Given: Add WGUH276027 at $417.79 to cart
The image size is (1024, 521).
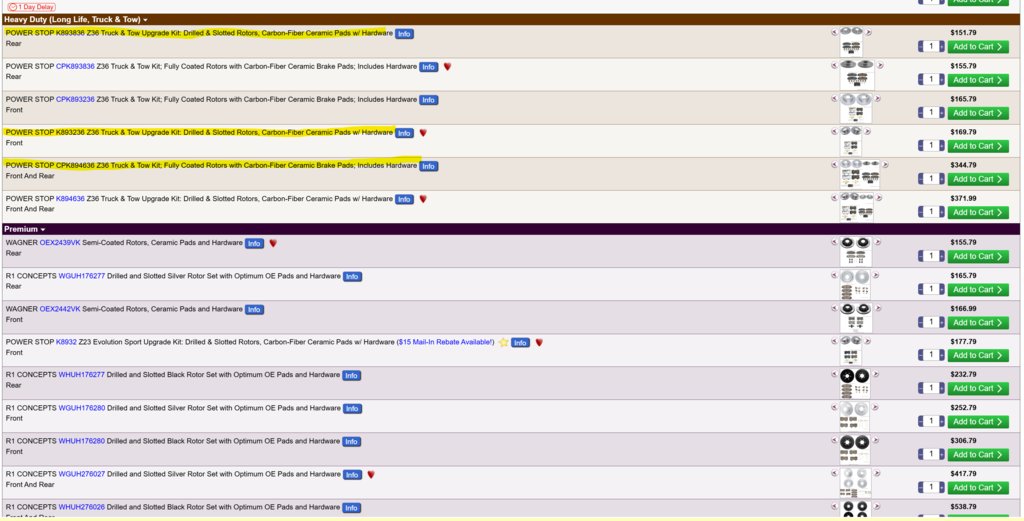Looking at the screenshot, I should (x=978, y=488).
